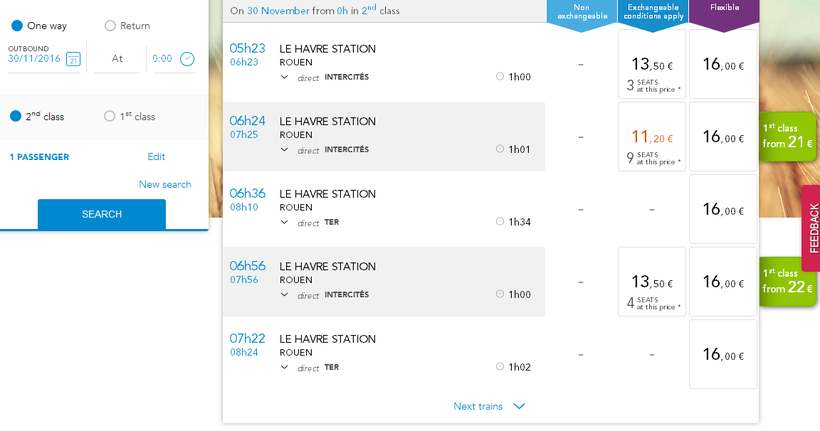Select the Return trip option

click(x=110, y=25)
